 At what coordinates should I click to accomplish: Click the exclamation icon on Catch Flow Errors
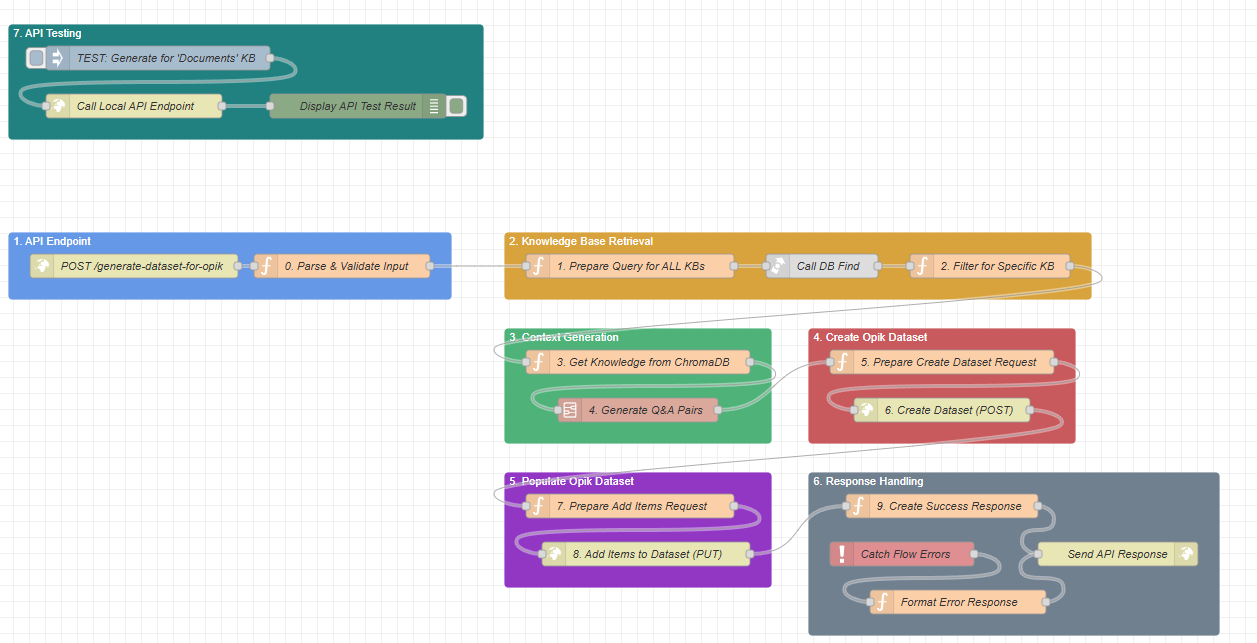(x=842, y=554)
